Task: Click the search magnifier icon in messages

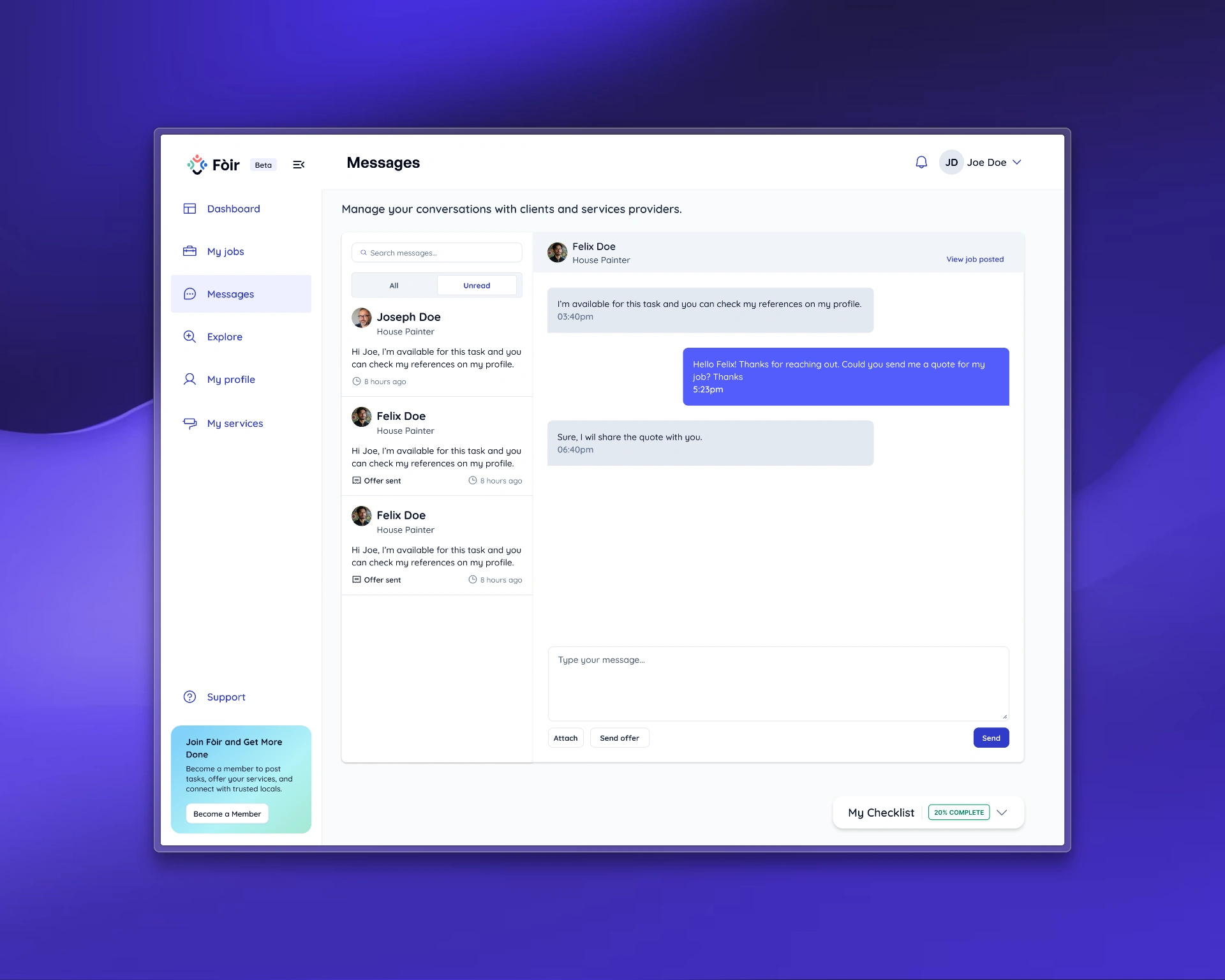Action: point(364,253)
